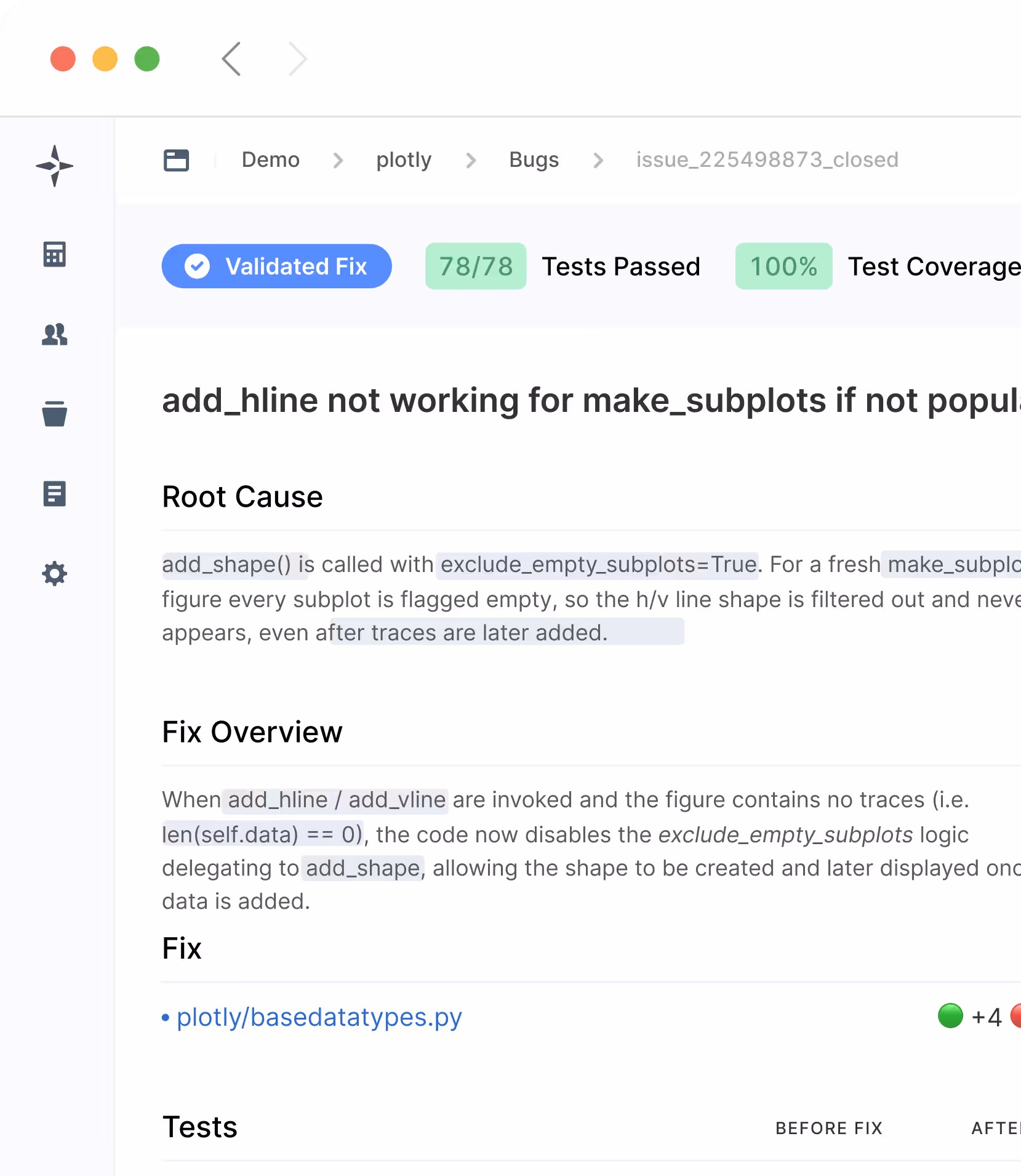
Task: Click the Tests section heading
Action: (200, 1127)
